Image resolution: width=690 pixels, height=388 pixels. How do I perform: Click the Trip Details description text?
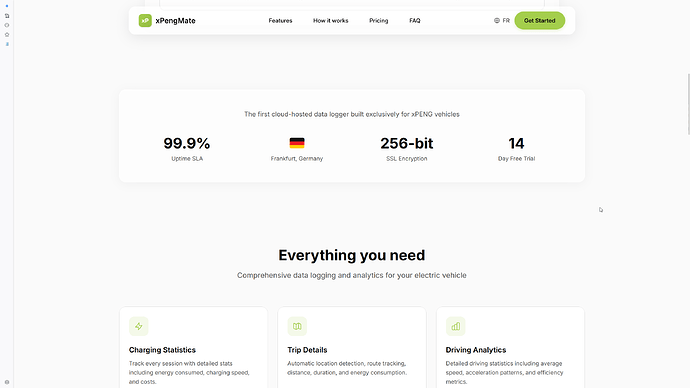[347, 368]
